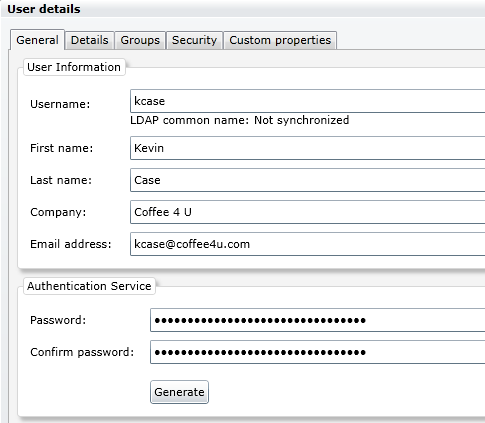Viewport: 485px width, 423px height.
Task: Click the Last name field showing Case
Action: pos(307,180)
